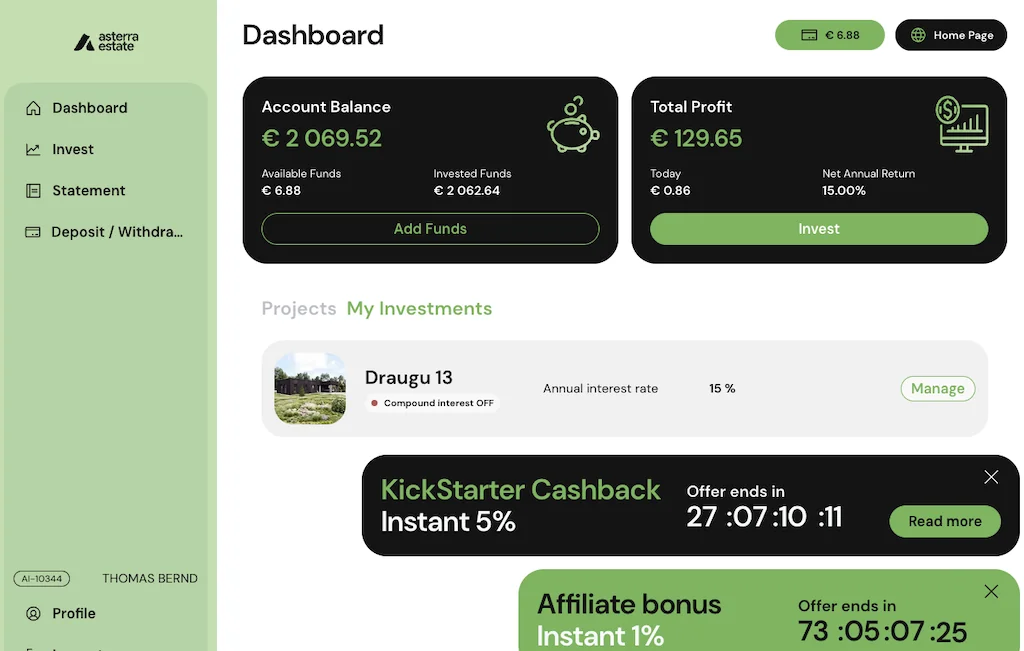
Task: Click the Total Profit chart monitor icon
Action: (961, 124)
